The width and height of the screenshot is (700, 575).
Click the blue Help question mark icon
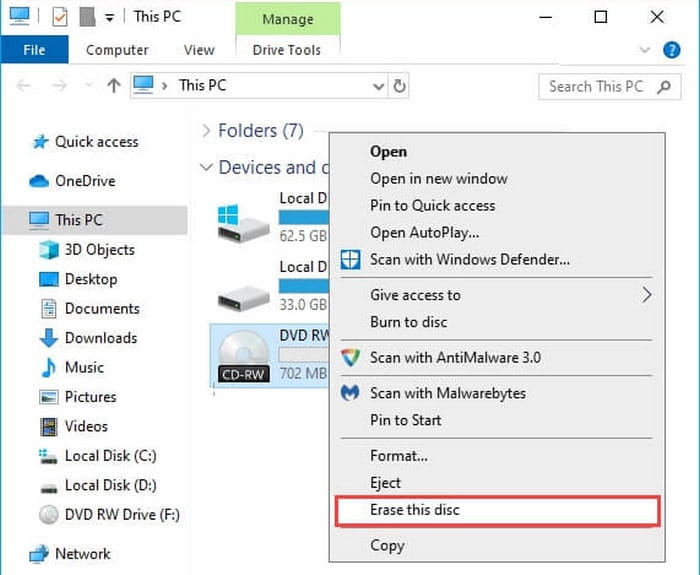[672, 49]
